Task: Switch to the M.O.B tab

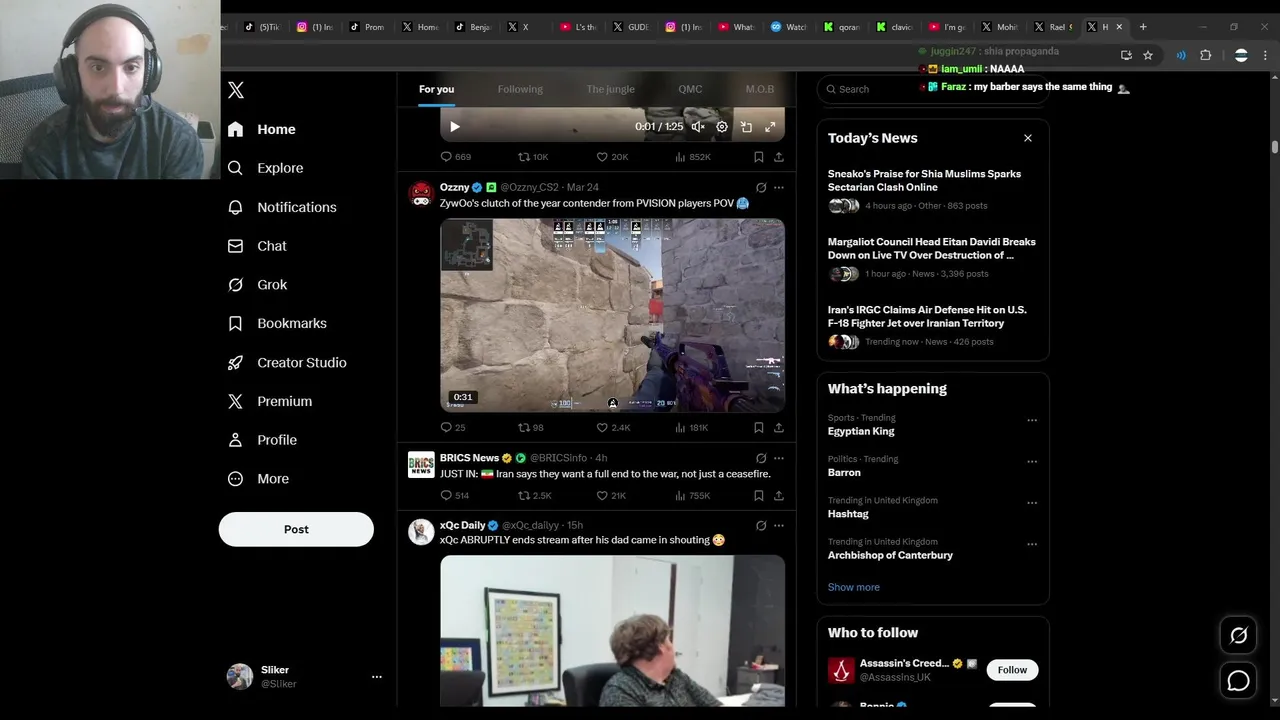Action: 759,89
